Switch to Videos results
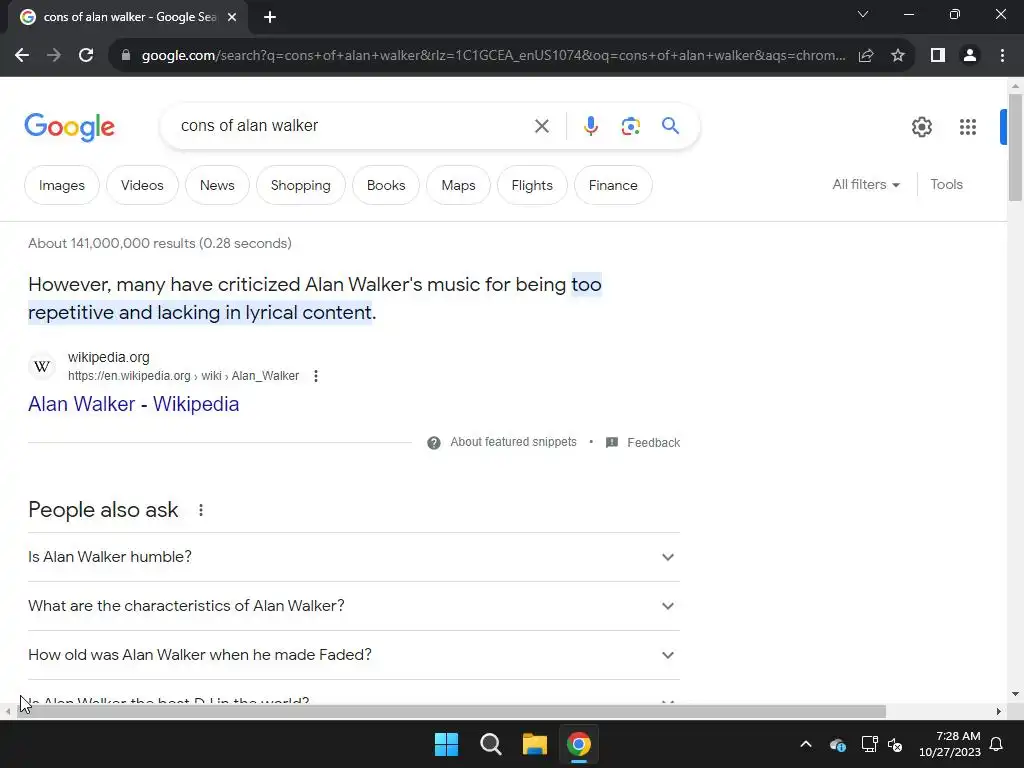The image size is (1024, 768). tap(142, 185)
